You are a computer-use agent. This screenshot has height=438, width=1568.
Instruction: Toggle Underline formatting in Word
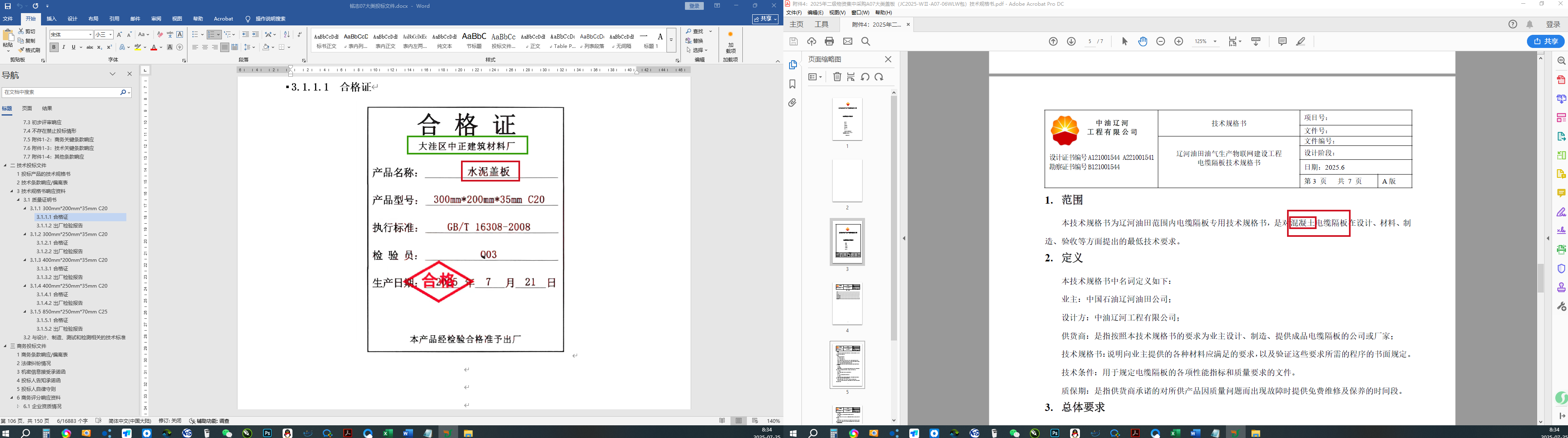click(x=74, y=48)
